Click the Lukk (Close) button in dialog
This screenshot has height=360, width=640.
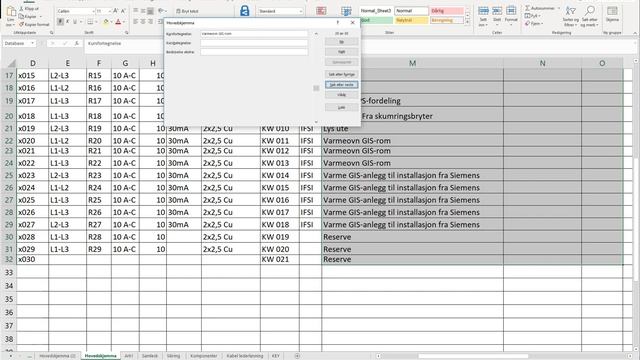click(x=342, y=107)
